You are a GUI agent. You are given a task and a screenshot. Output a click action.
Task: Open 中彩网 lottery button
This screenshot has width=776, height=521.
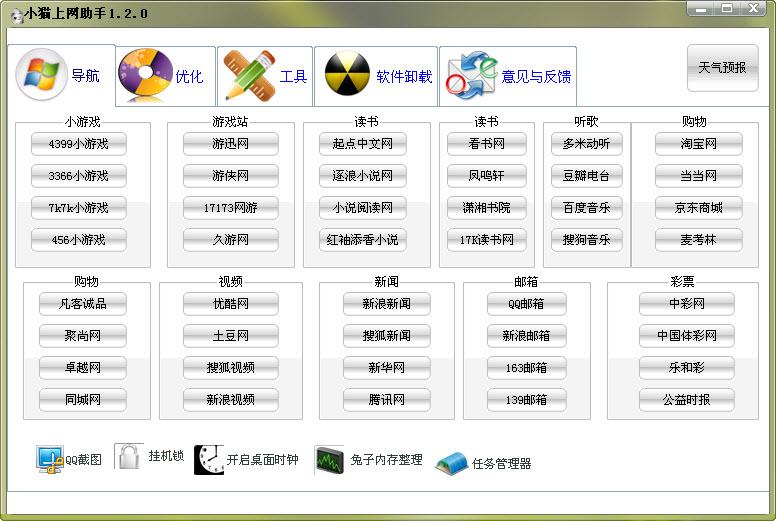point(687,304)
